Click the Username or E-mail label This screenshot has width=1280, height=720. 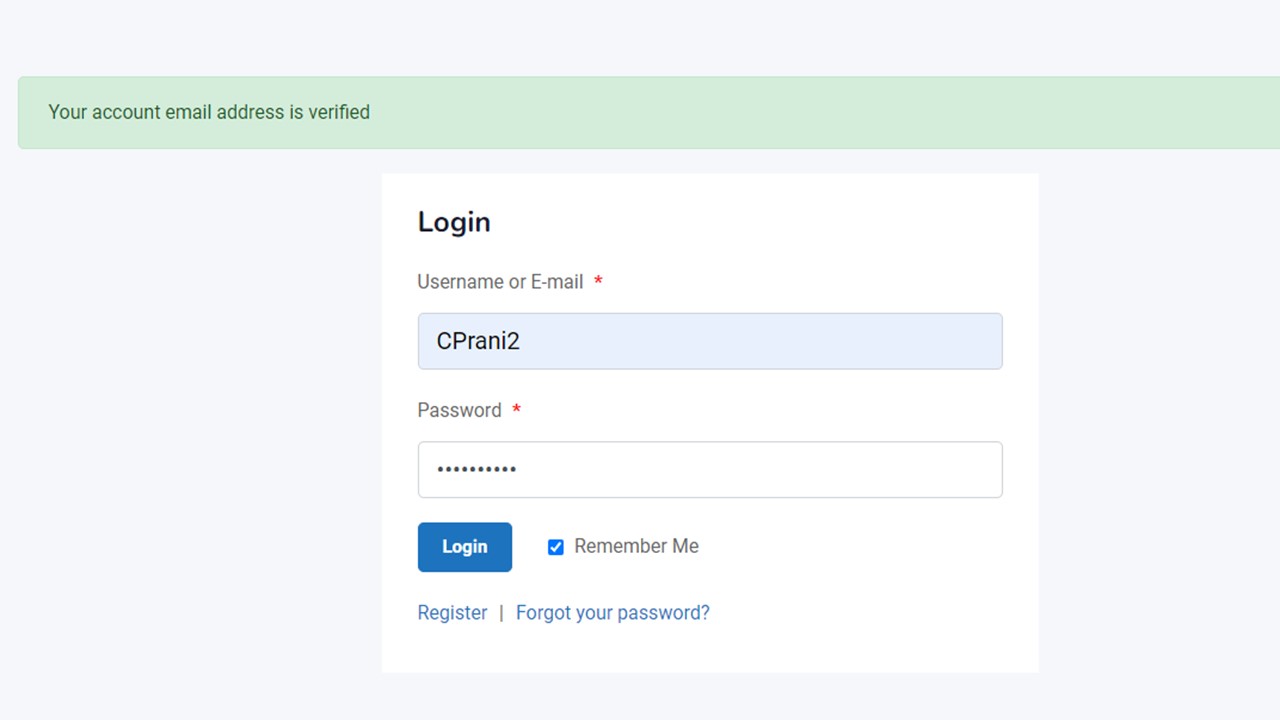coord(500,282)
